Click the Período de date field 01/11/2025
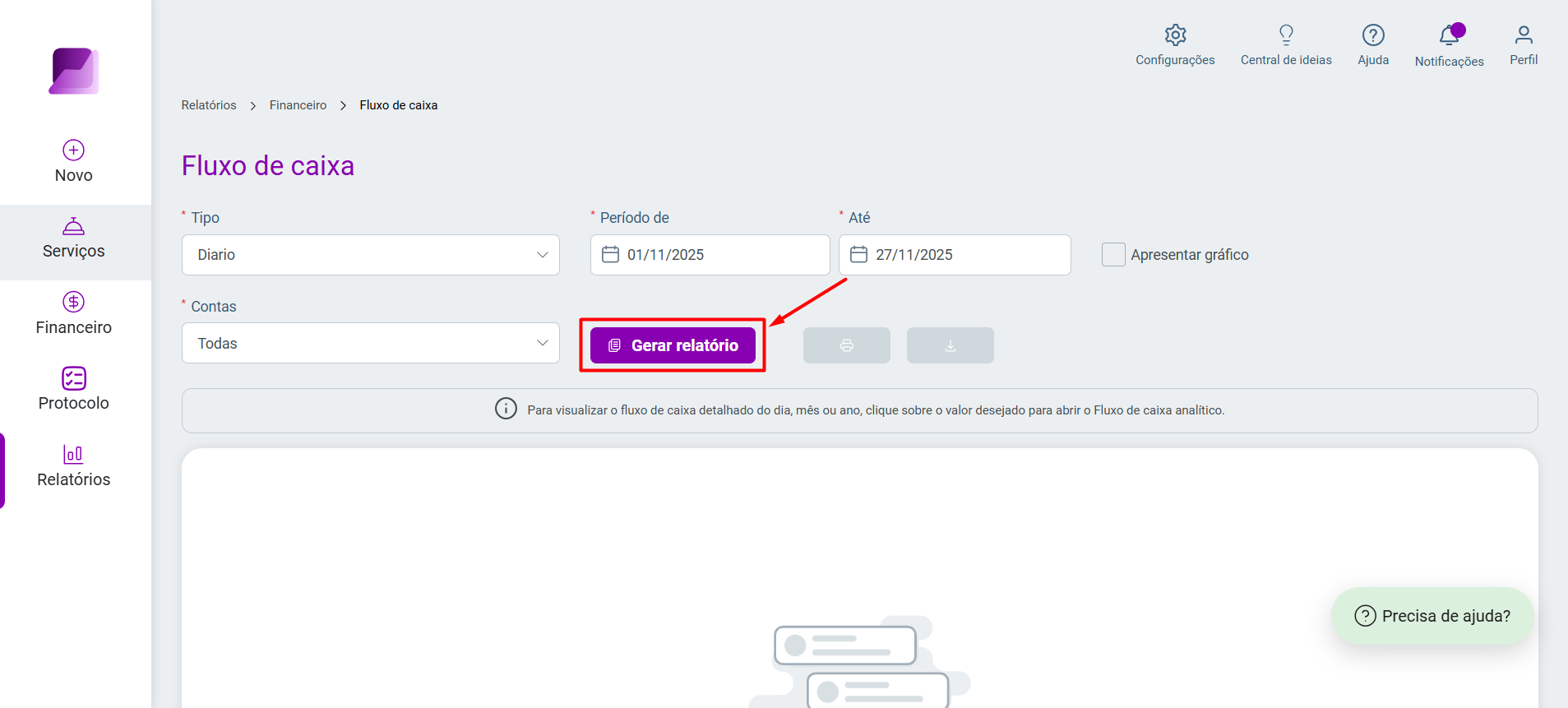 [710, 255]
